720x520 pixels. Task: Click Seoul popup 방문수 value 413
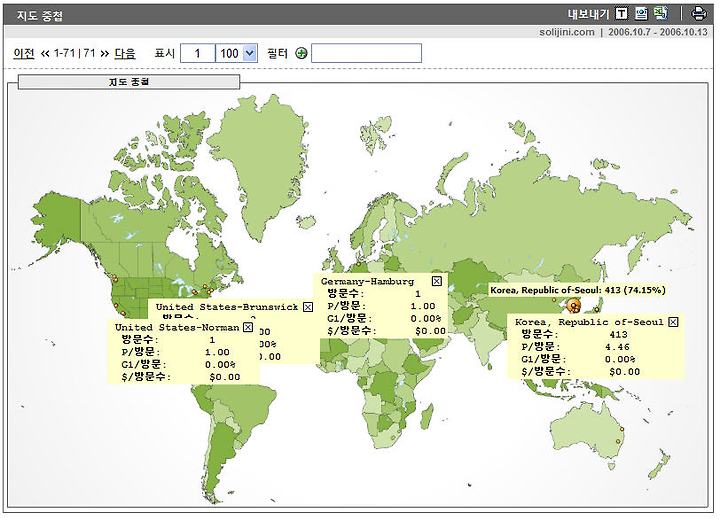[x=619, y=334]
